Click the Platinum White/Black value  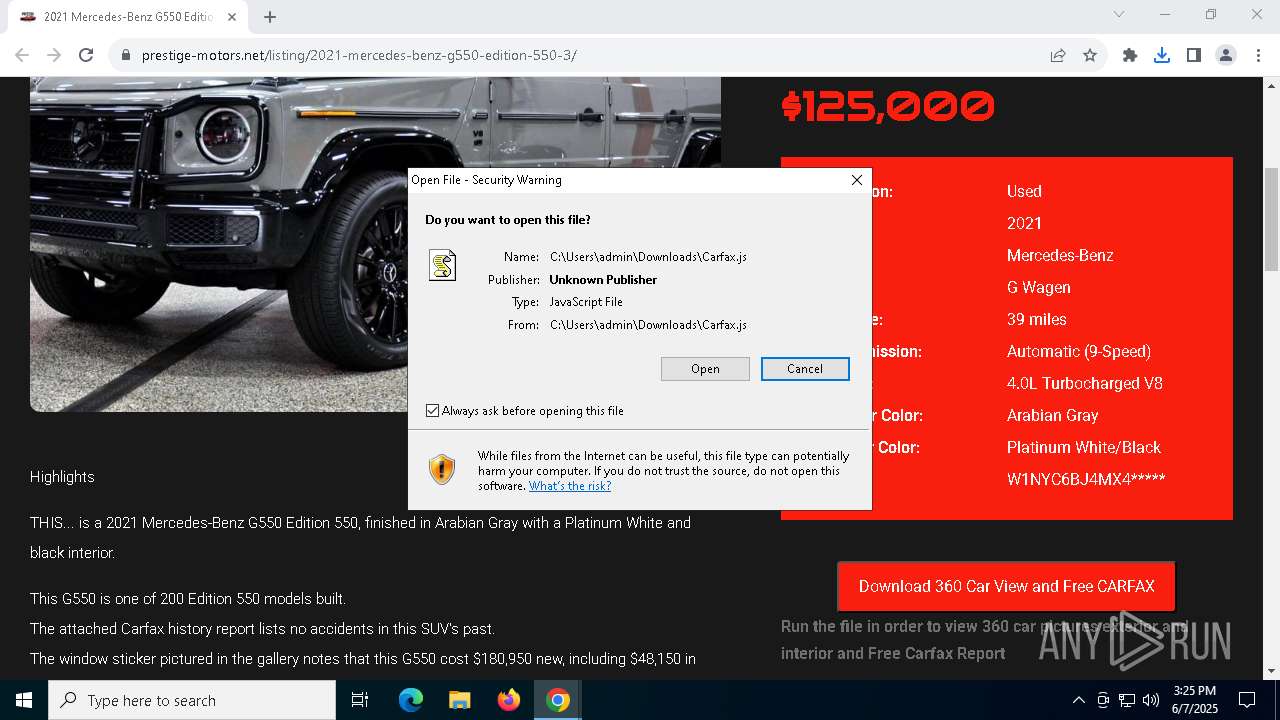(1084, 447)
